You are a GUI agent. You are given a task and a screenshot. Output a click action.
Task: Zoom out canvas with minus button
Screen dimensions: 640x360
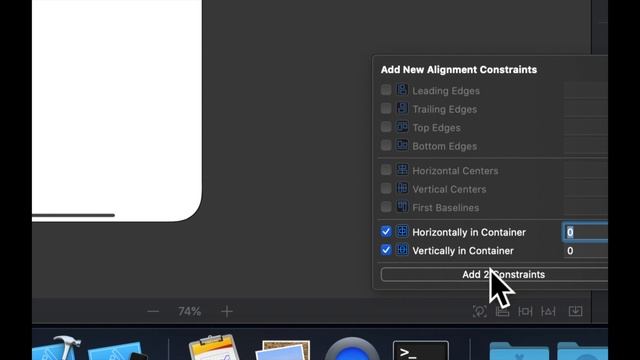click(153, 311)
